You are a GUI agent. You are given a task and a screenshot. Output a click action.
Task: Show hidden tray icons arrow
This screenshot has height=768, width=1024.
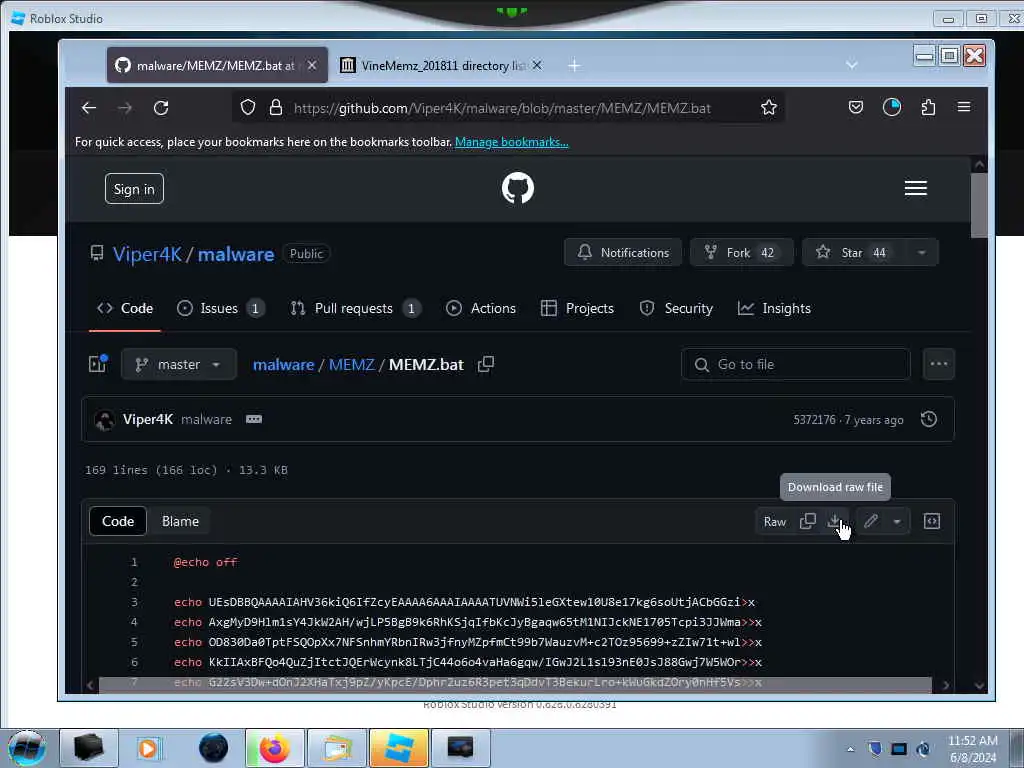coord(850,749)
